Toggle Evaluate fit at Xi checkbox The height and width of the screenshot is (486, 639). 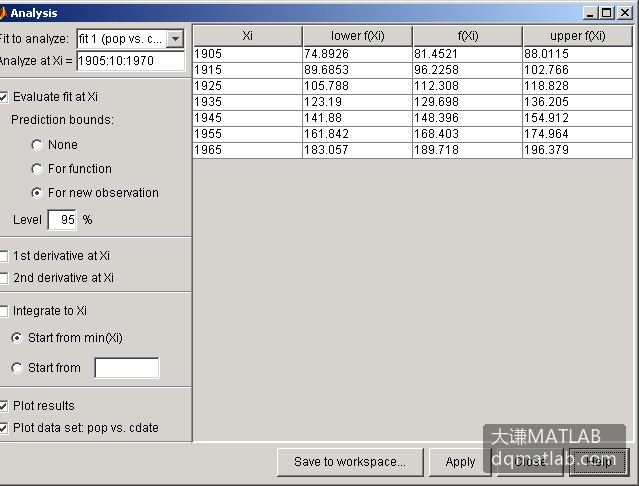(3, 97)
